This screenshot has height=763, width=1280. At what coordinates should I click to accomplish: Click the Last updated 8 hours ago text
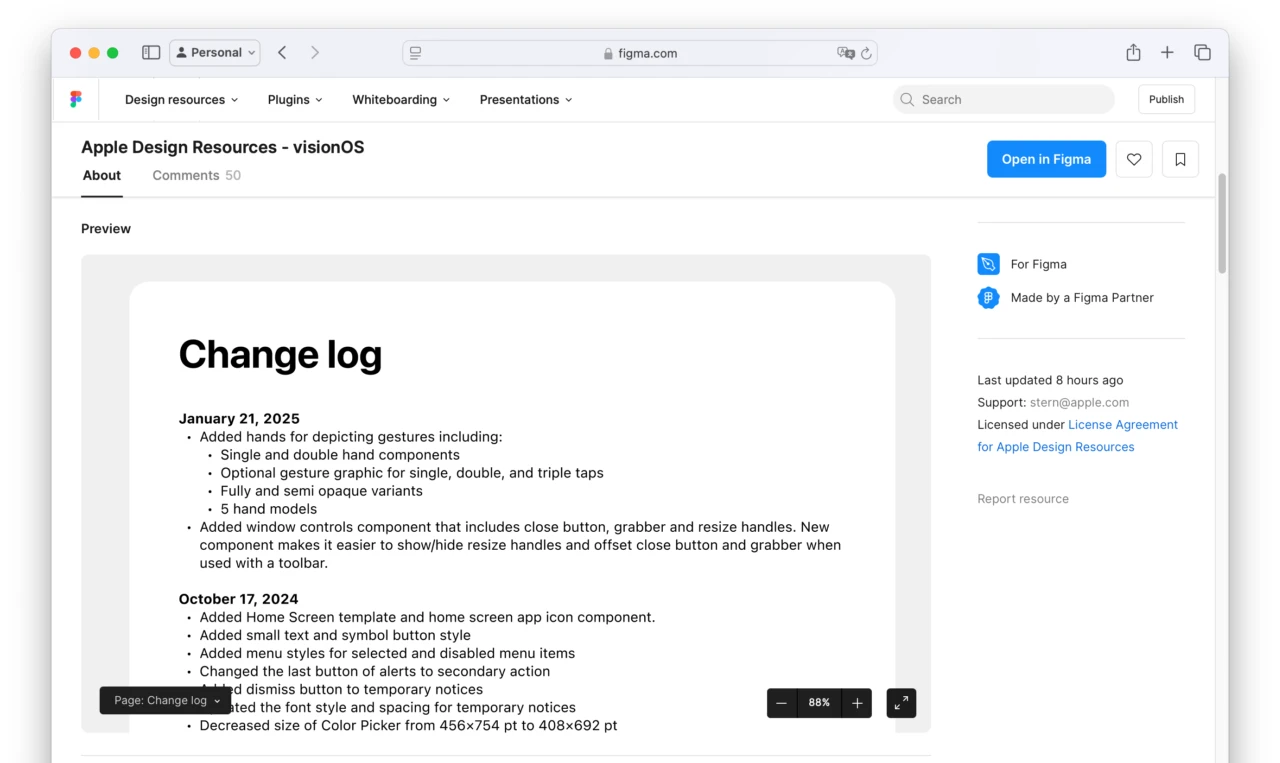[1050, 380]
